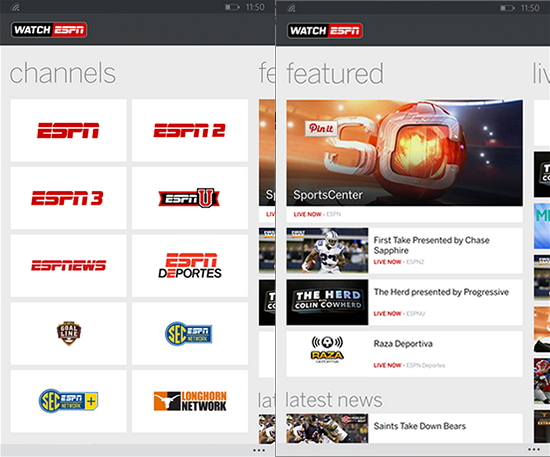
Task: Click the Pin it button on SportsCenter
Action: 321,128
